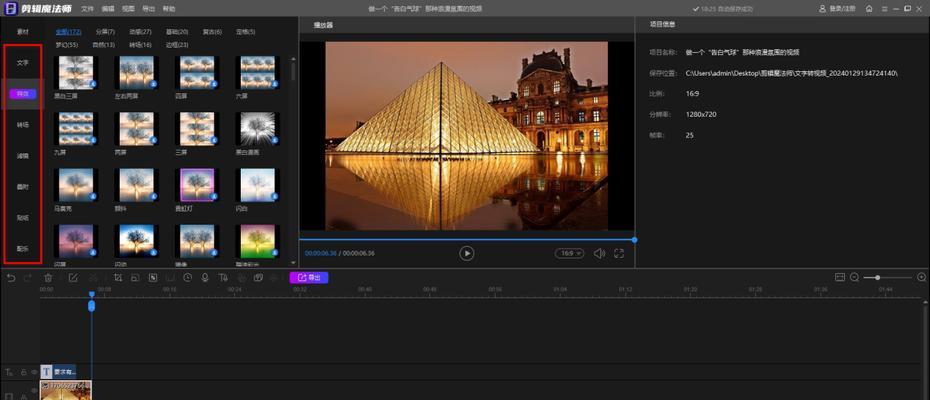Viewport: 930px width, 400px height.
Task: Filter effects by 复古(6) category
Action: click(212, 31)
